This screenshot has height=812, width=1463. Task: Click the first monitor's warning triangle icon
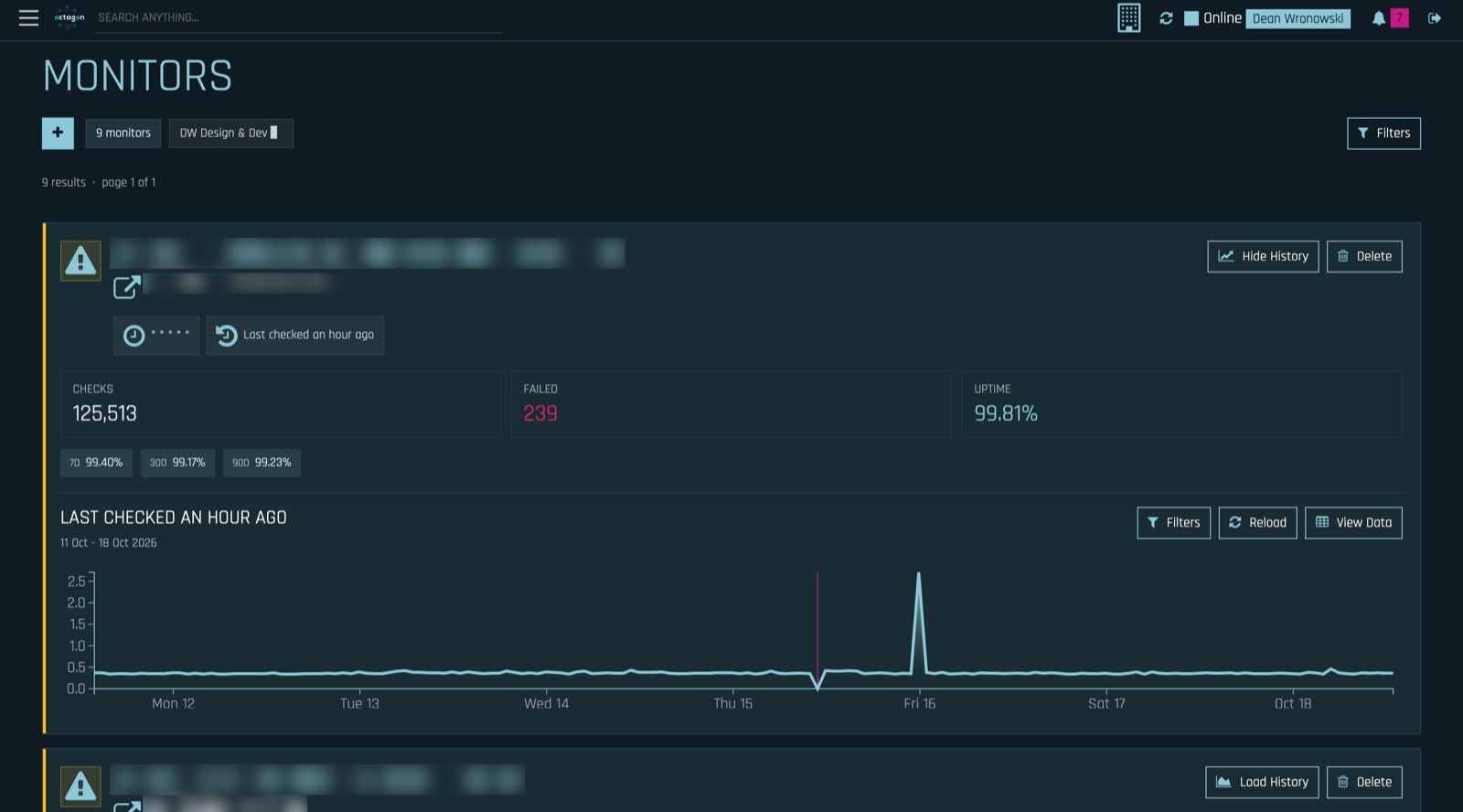tap(80, 261)
